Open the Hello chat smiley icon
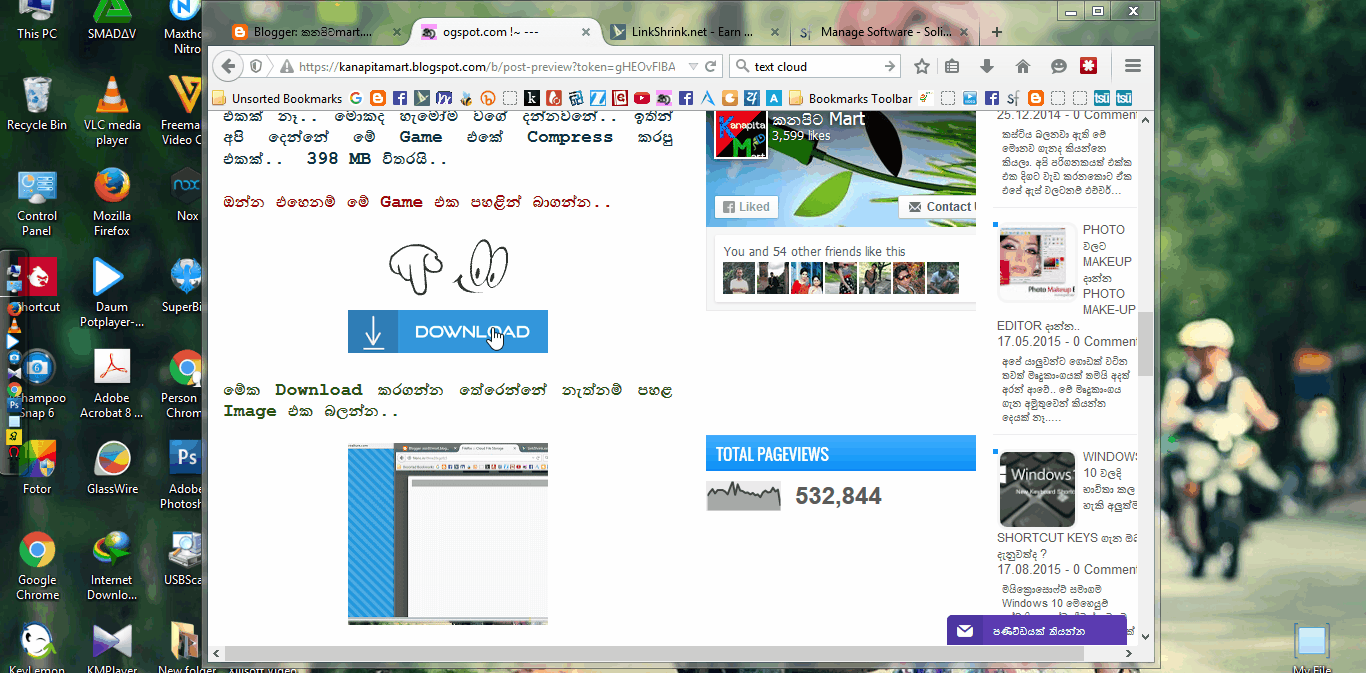The image size is (1366, 673). point(1058,66)
